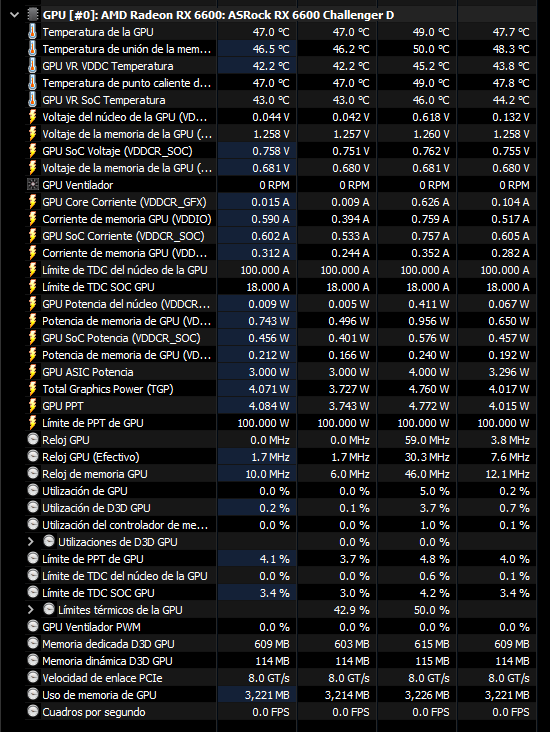Screen dimensions: 550x732
Task: Click thermometer icon for GPU VR VDDC Temperatura
Action: tap(32, 66)
